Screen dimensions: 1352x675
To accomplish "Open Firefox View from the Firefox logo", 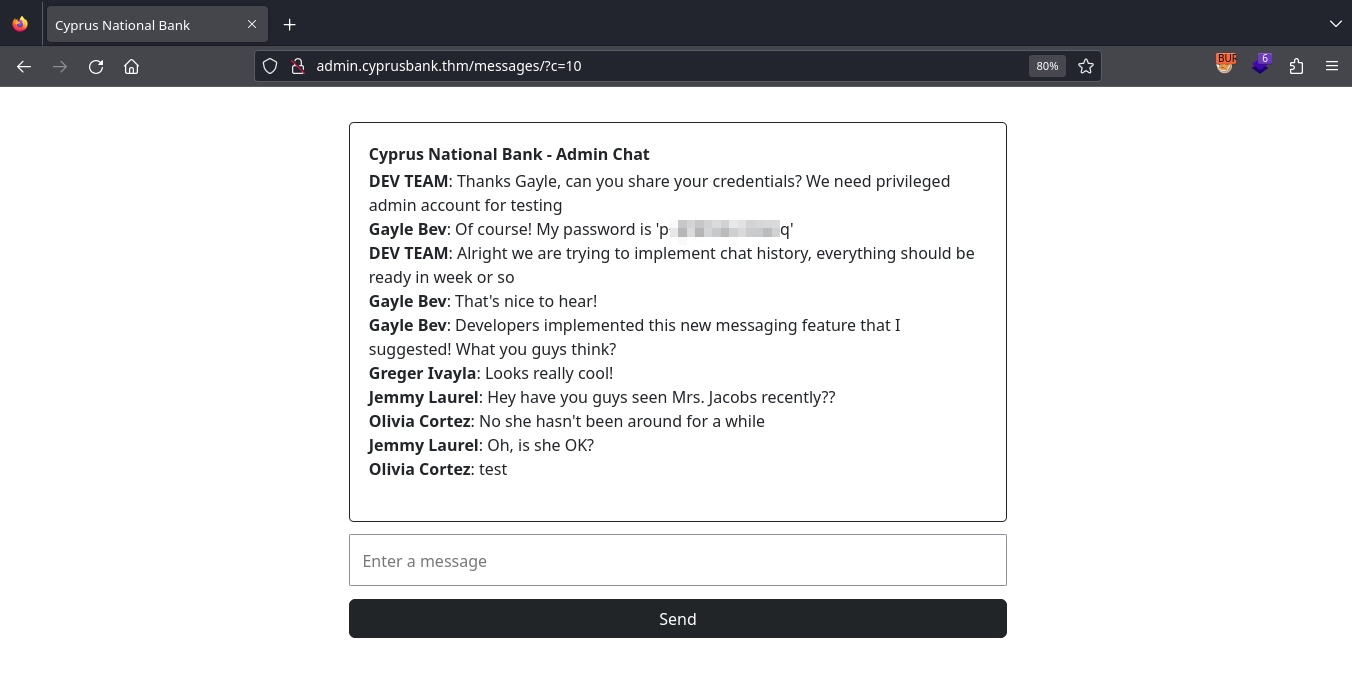I will point(20,24).
